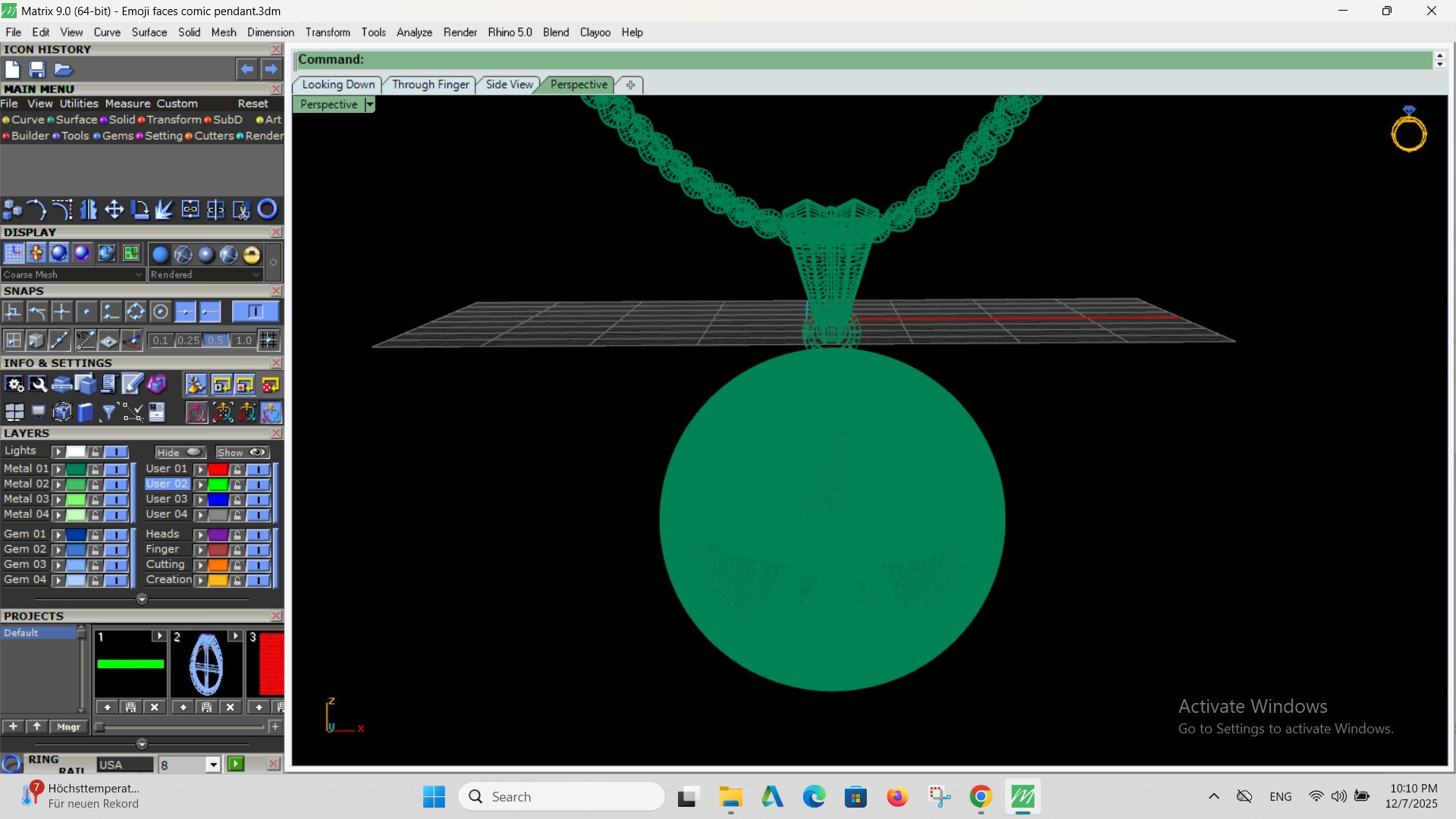Switch to the Looking Down tab
Image resolution: width=1456 pixels, height=819 pixels.
point(338,84)
